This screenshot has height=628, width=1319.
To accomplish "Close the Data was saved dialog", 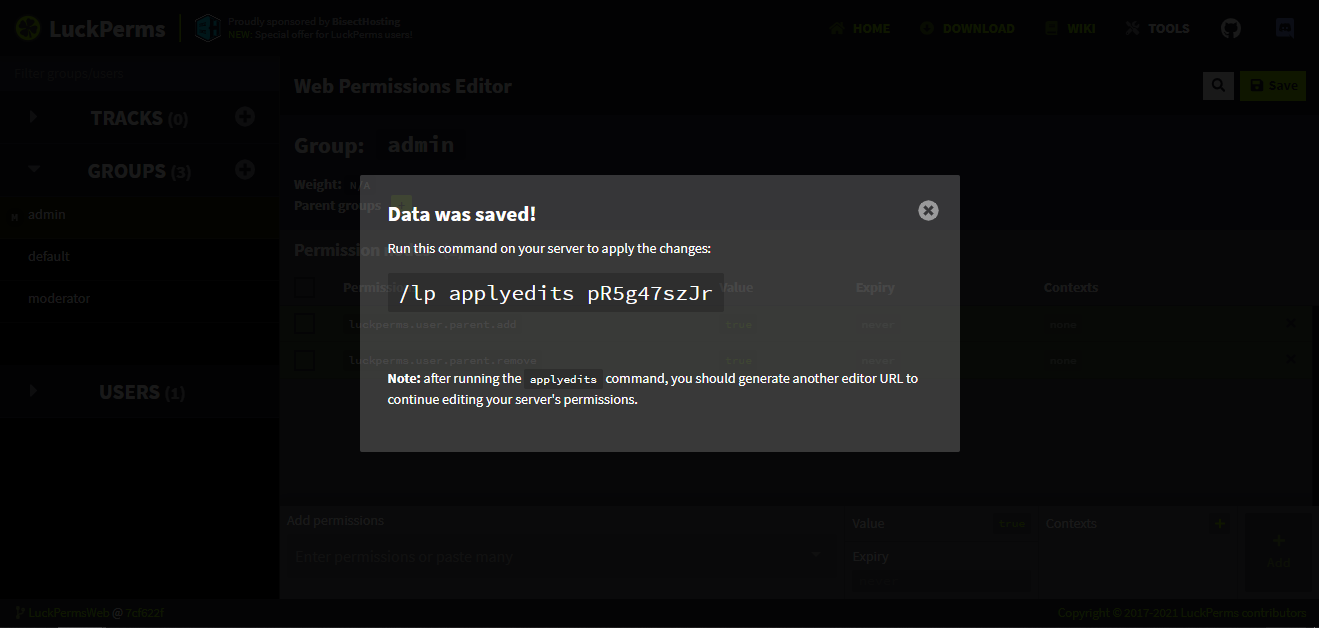I will point(928,210).
